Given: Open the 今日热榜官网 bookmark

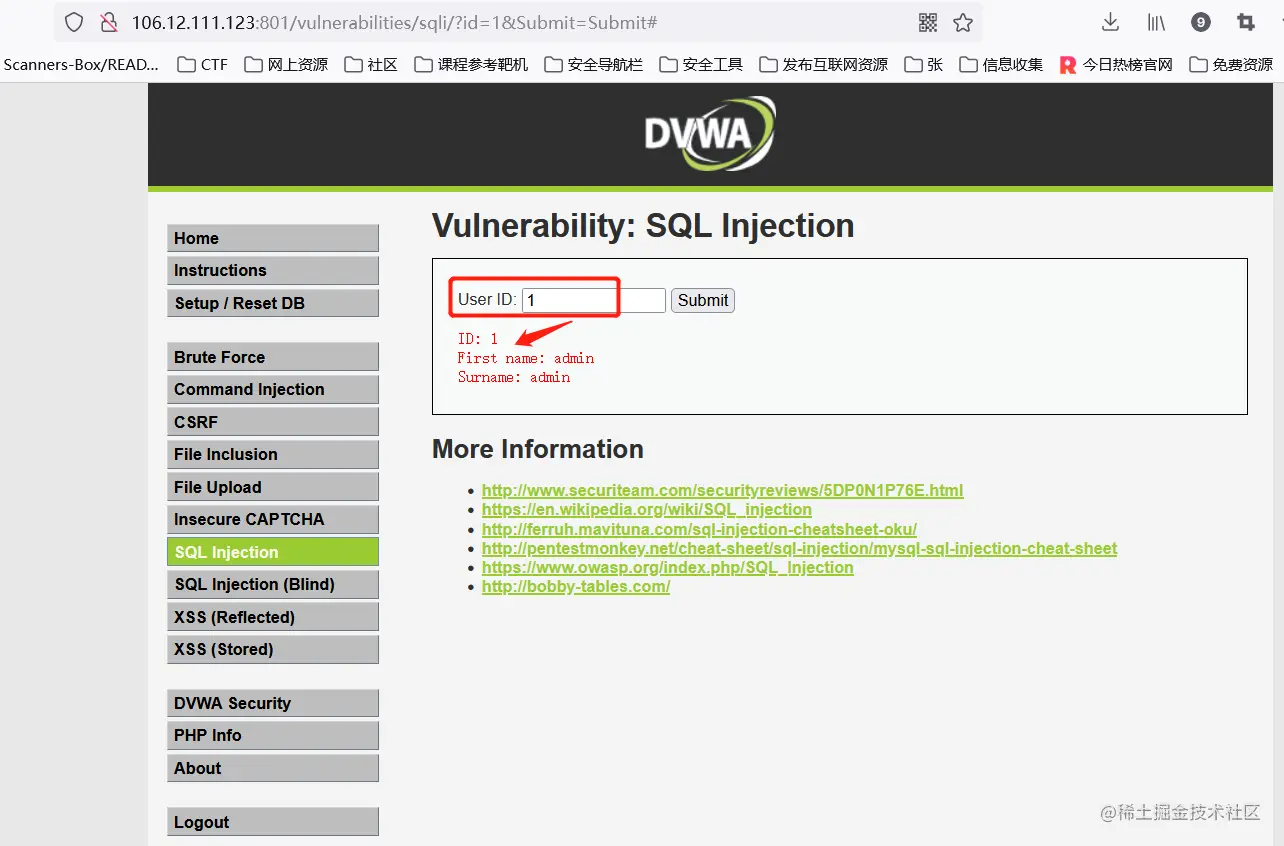Looking at the screenshot, I should point(1116,64).
